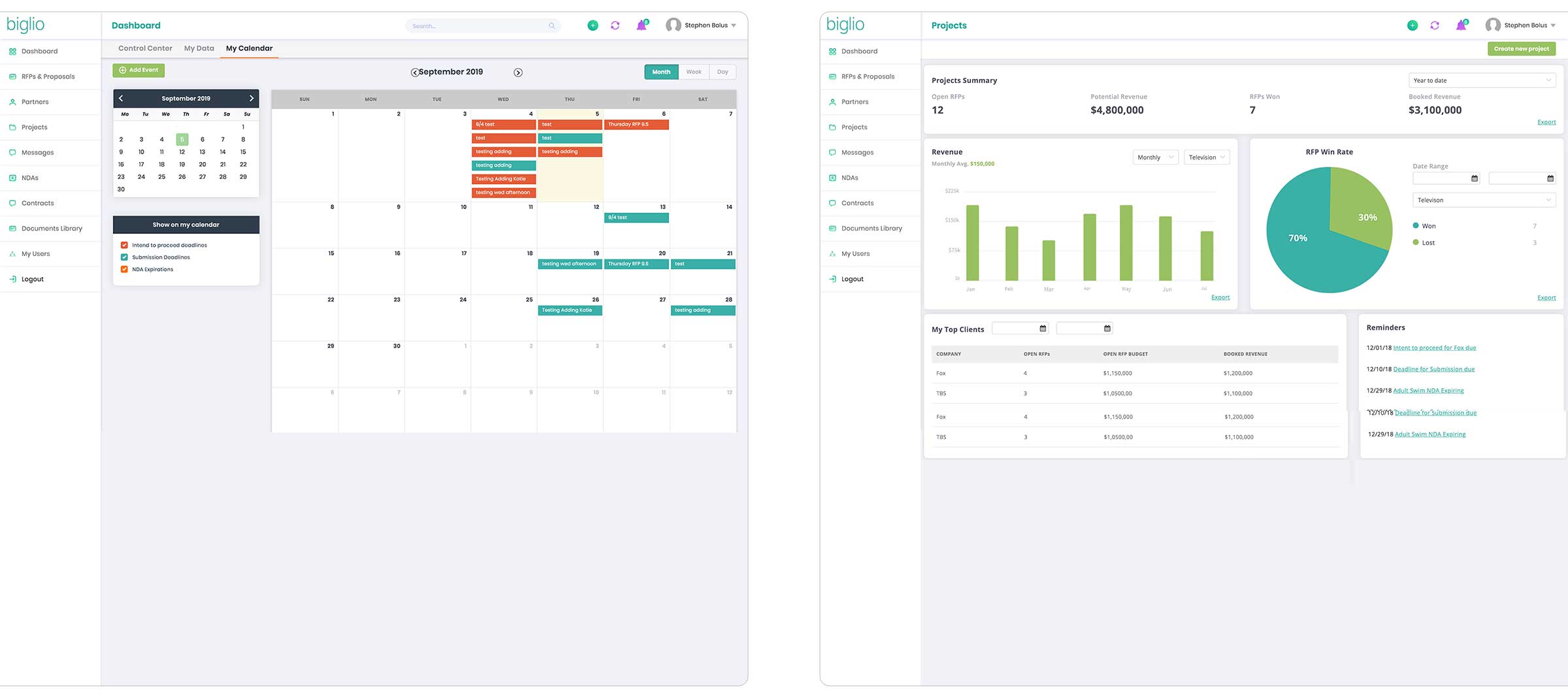Expand the Monthly revenue dropdown
The height and width of the screenshot is (697, 1568).
click(x=1154, y=157)
